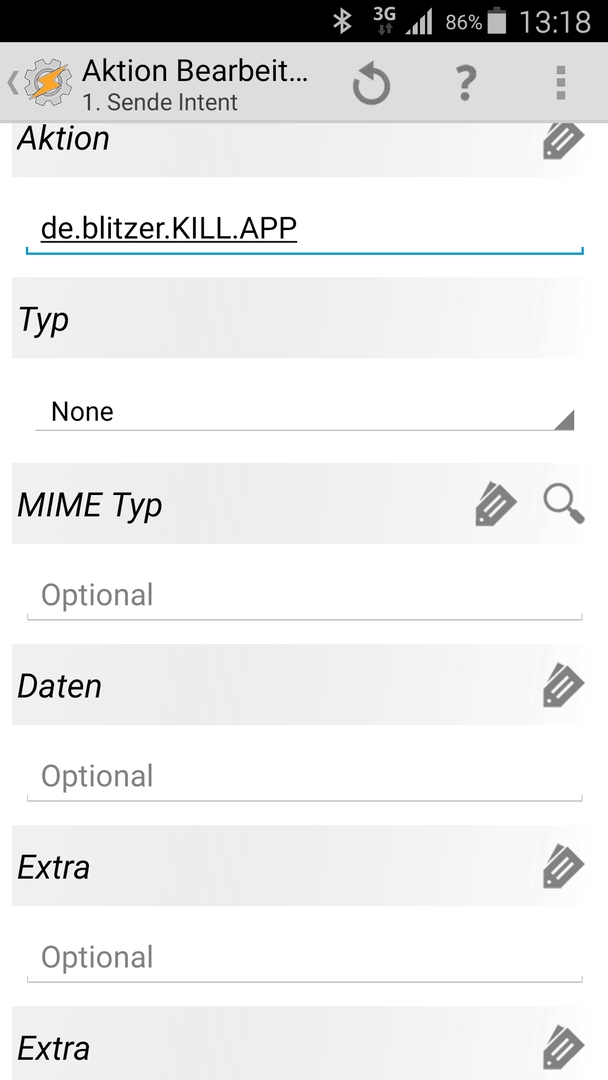Go back using the left chevron arrow
608x1080 pixels.
coord(12,83)
